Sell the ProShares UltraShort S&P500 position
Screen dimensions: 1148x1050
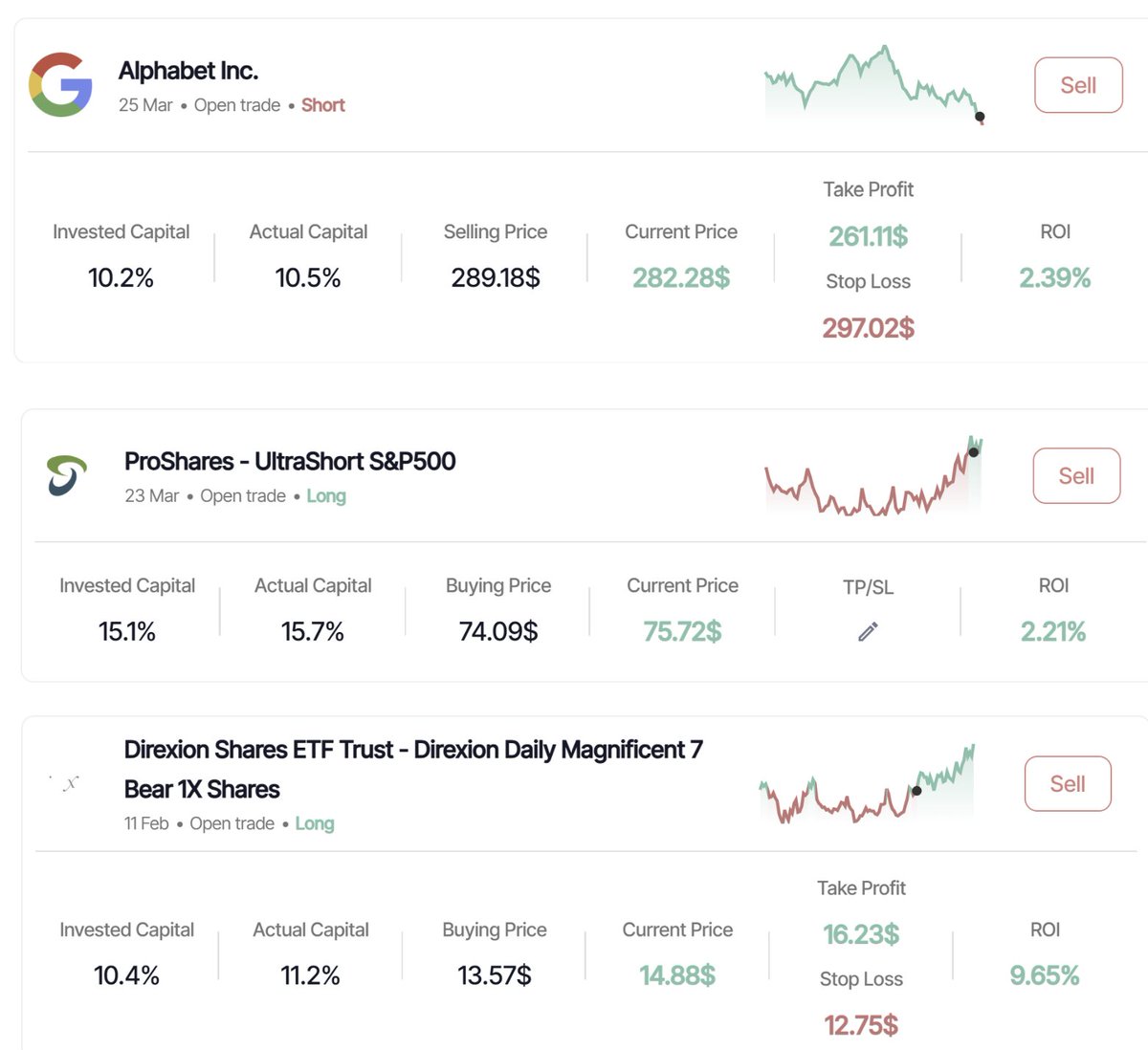click(x=1075, y=475)
